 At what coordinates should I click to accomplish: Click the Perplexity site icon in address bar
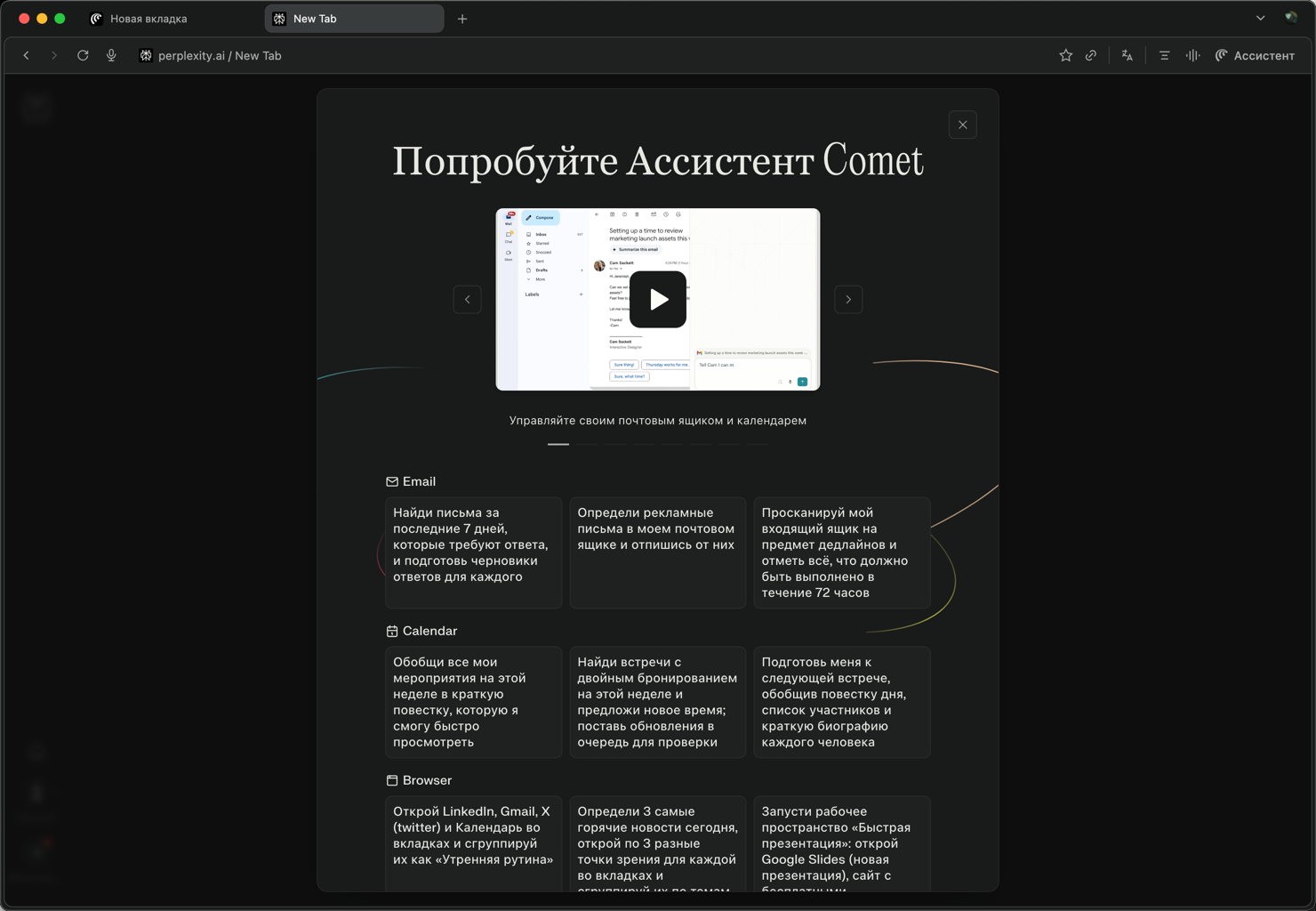tap(146, 55)
